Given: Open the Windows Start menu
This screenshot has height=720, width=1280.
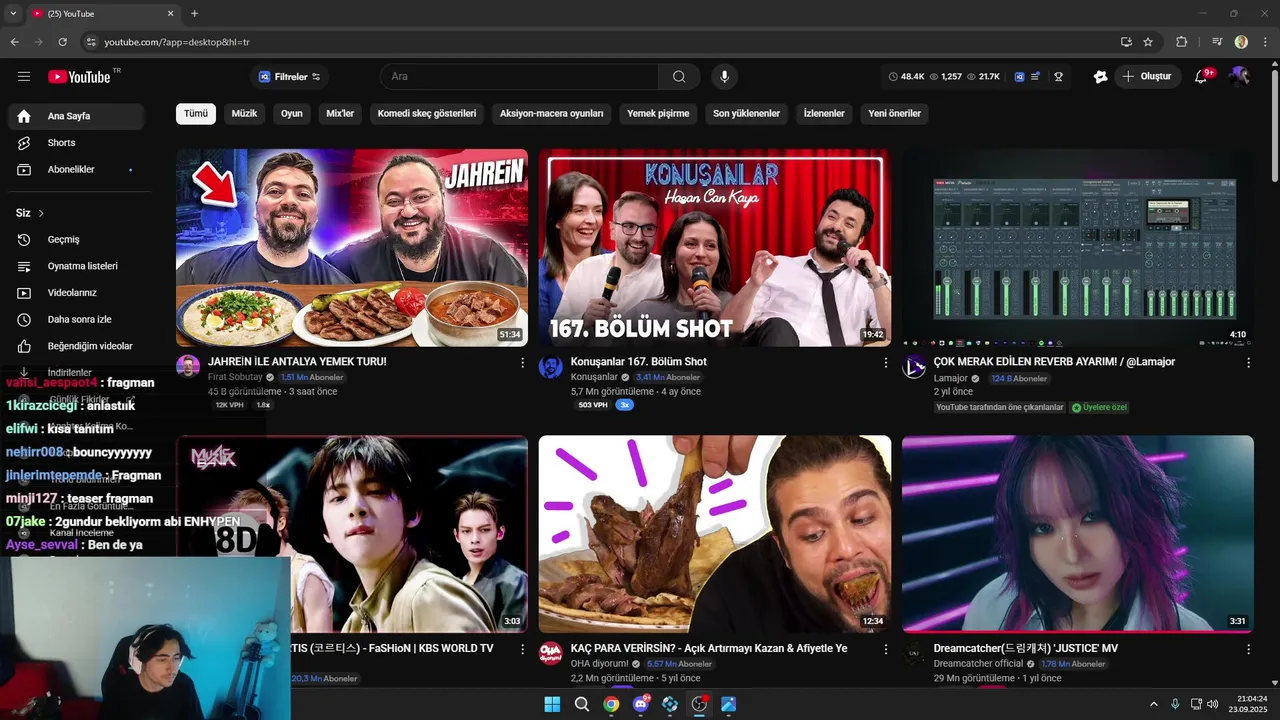Looking at the screenshot, I should 552,705.
